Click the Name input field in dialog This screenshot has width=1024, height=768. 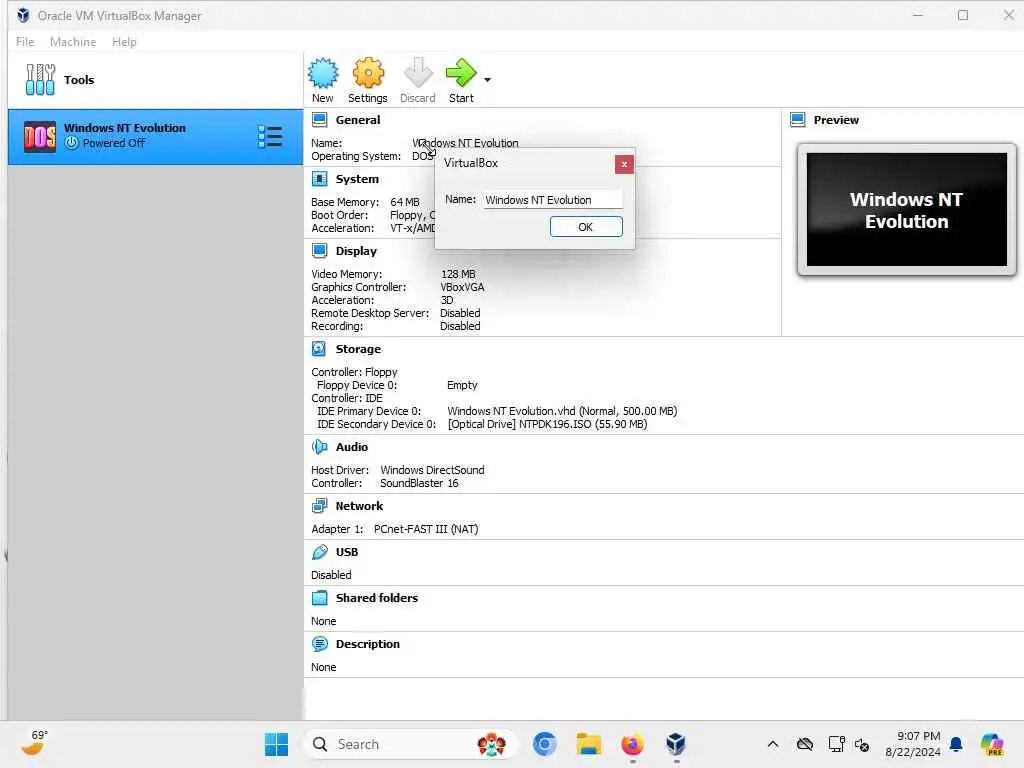552,200
